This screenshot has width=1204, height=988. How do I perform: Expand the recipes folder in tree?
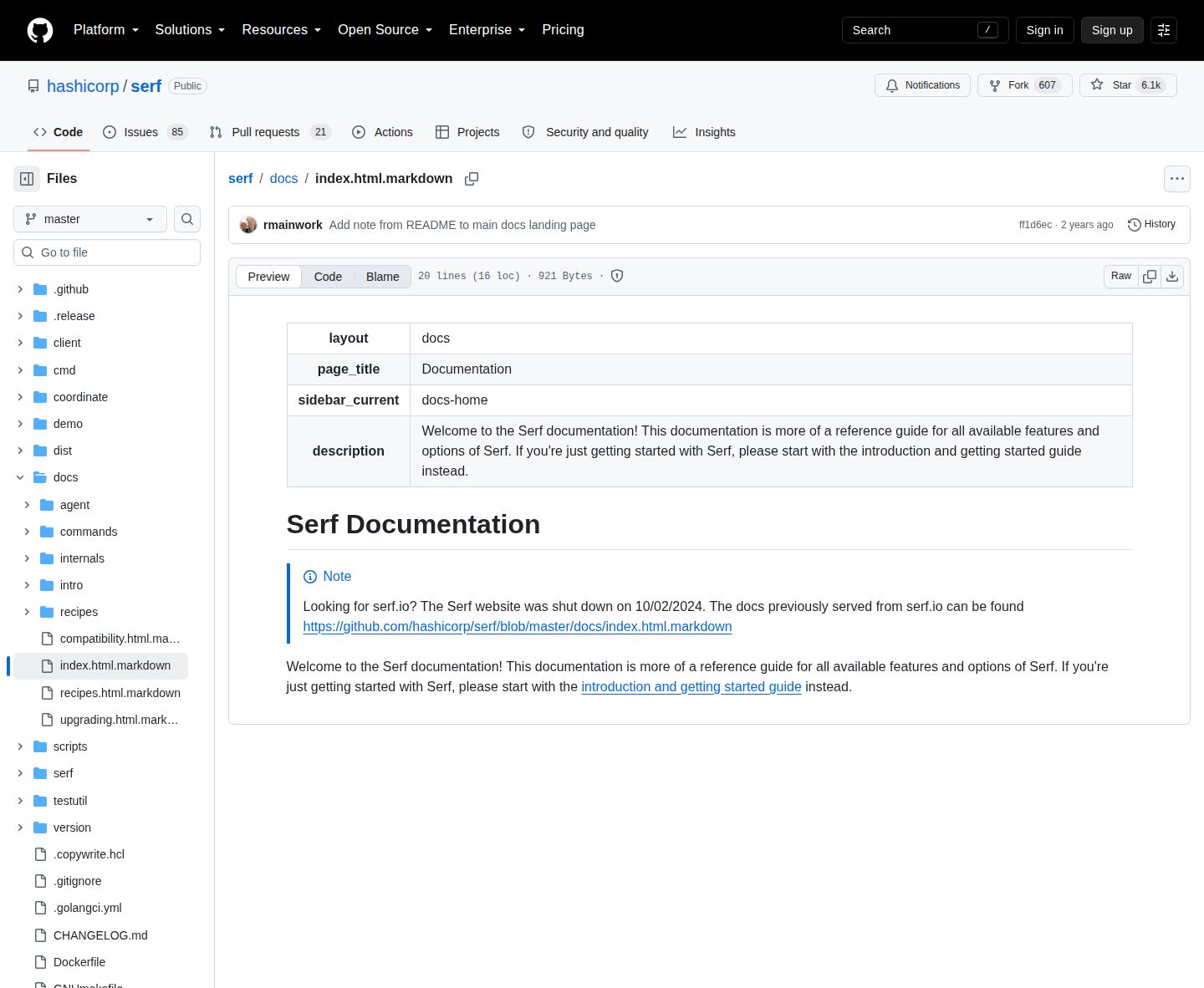pos(27,612)
